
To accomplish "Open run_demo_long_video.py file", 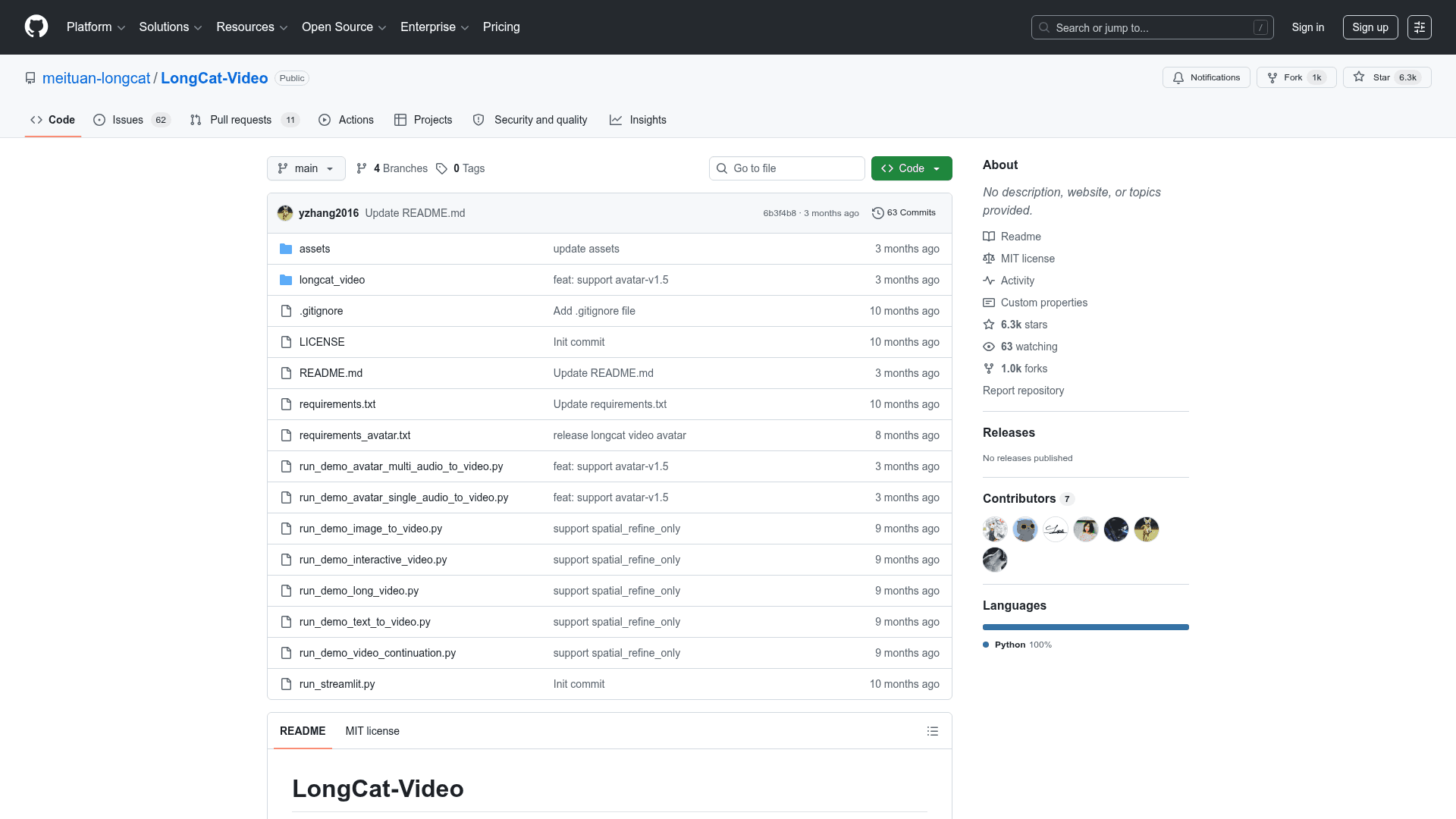I will coord(359,591).
